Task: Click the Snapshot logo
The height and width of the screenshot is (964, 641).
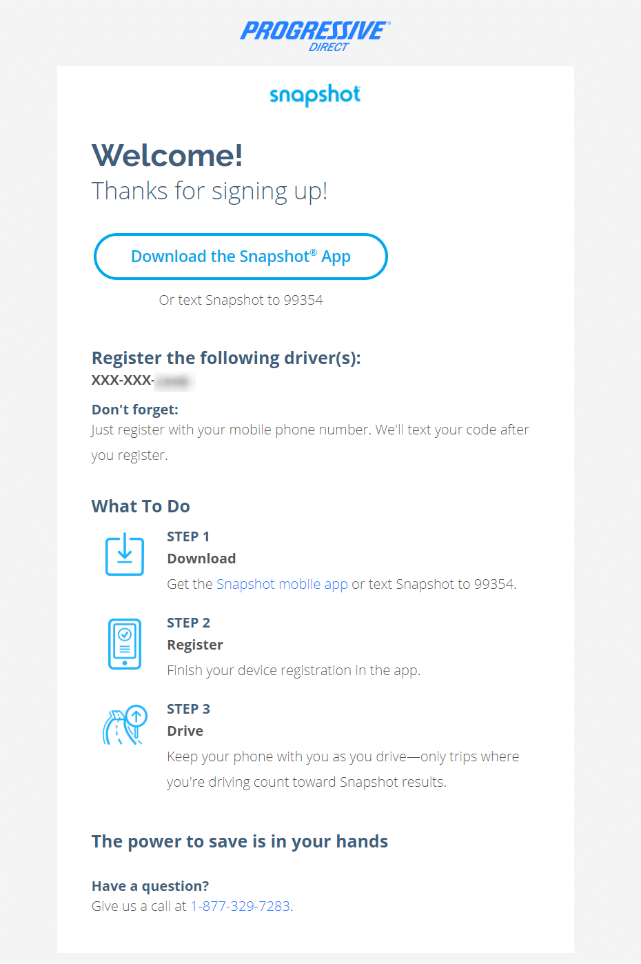Action: pyautogui.click(x=315, y=96)
